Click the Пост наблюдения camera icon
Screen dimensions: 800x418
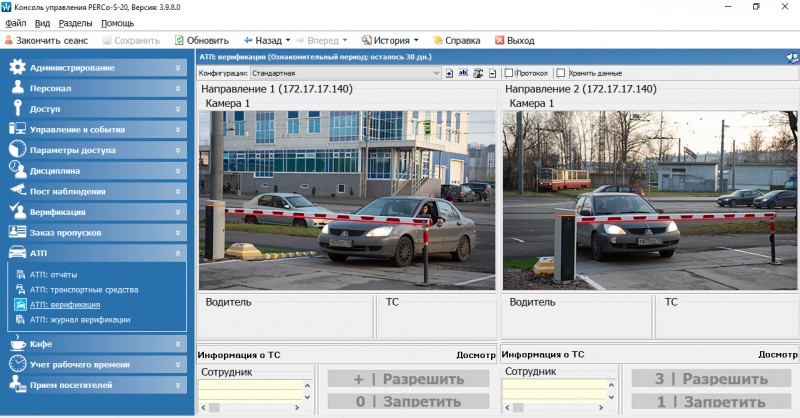pos(17,191)
